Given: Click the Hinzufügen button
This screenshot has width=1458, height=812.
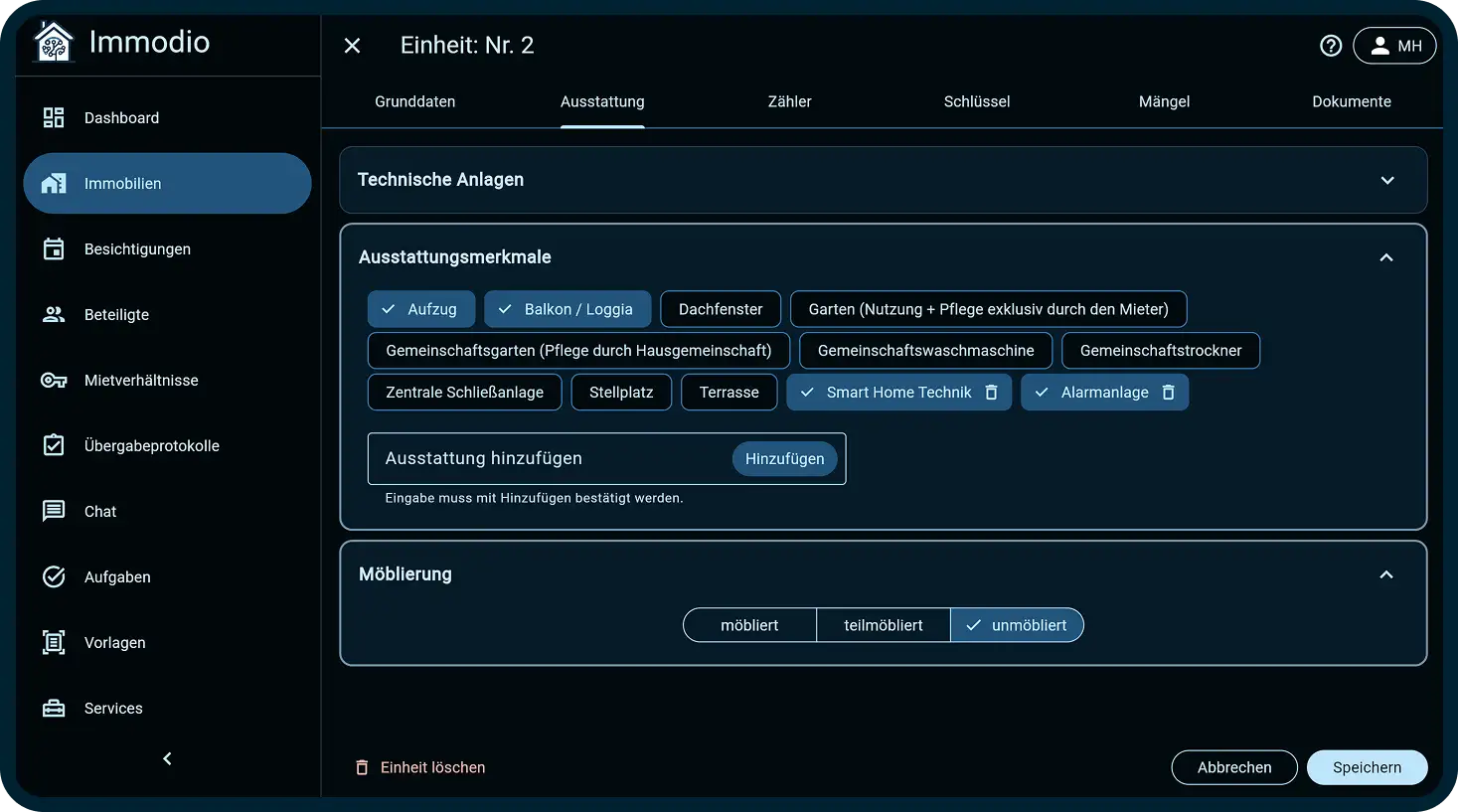Looking at the screenshot, I should point(785,458).
